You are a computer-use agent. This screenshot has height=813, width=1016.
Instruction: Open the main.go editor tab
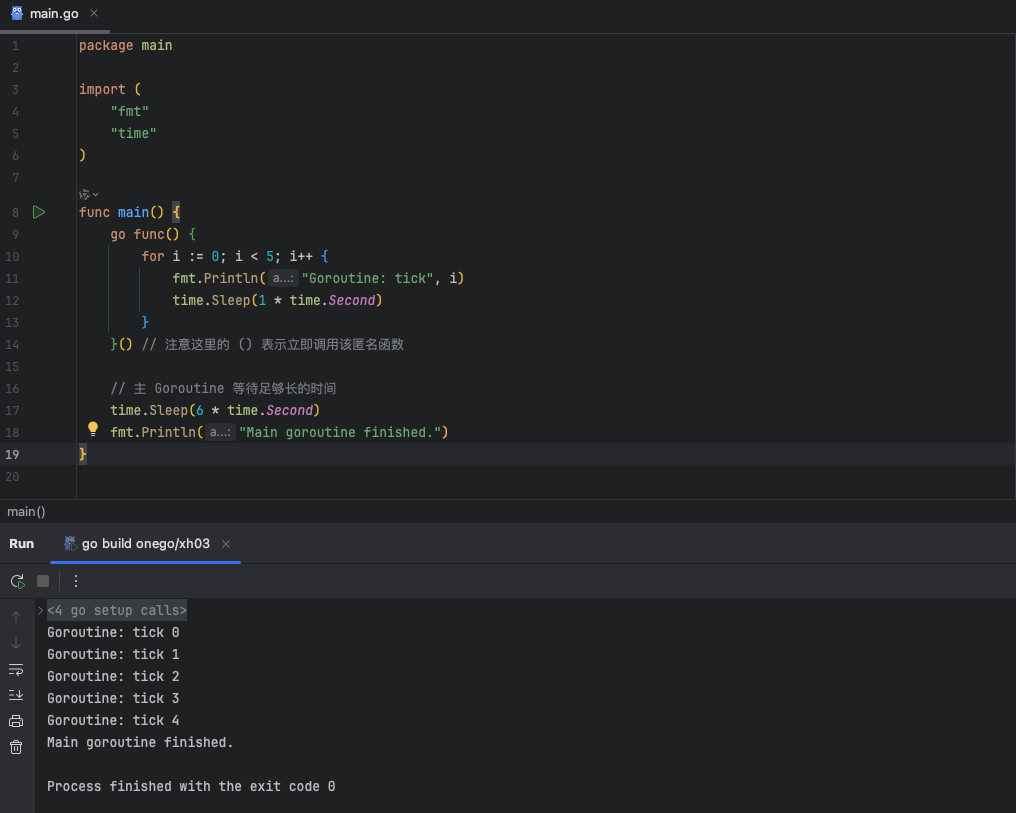click(54, 14)
